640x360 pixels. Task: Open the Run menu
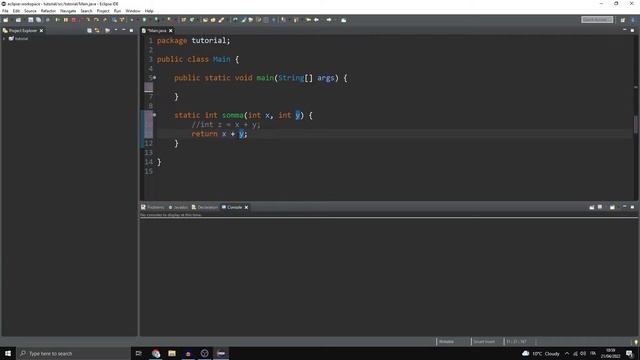[x=117, y=11]
